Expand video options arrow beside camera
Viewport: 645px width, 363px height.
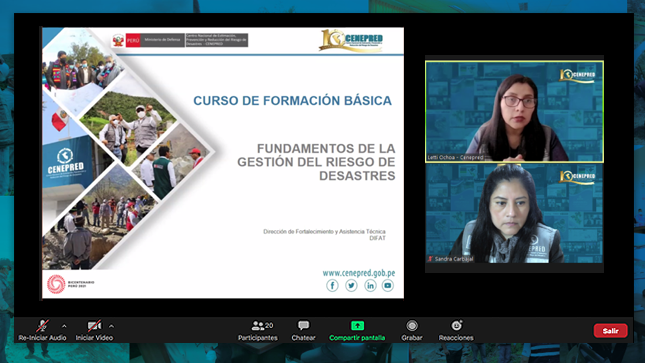pyautogui.click(x=111, y=326)
